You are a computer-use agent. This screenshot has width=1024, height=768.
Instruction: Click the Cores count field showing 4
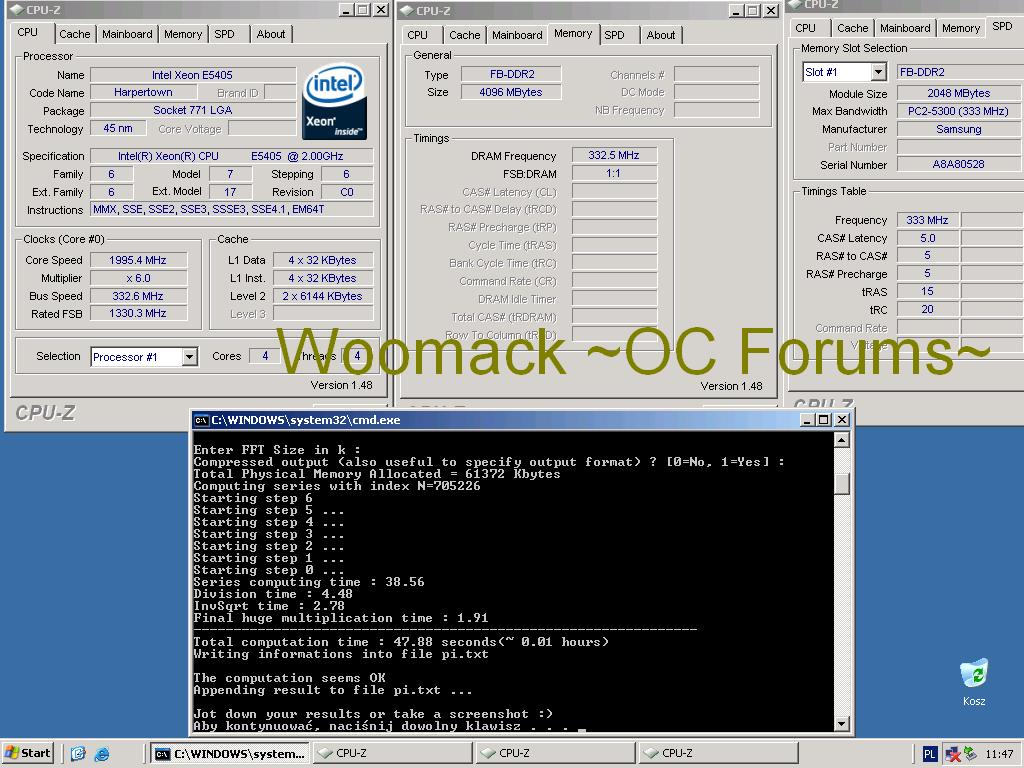click(265, 356)
